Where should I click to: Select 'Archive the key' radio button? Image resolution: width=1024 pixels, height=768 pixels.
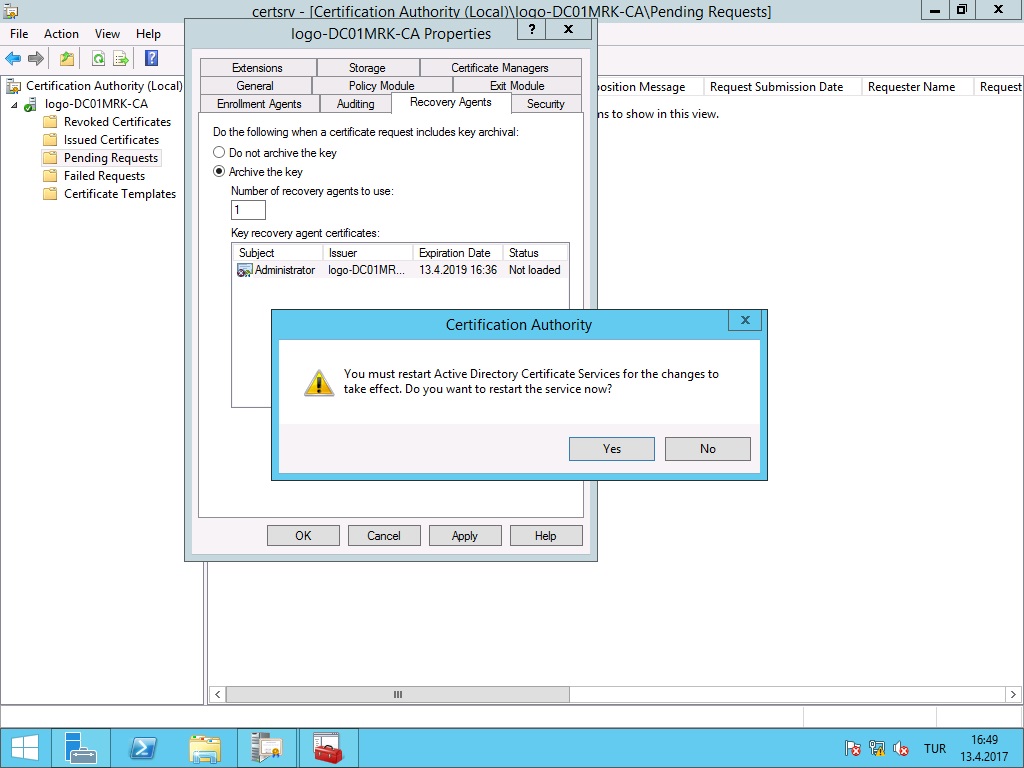click(x=219, y=171)
